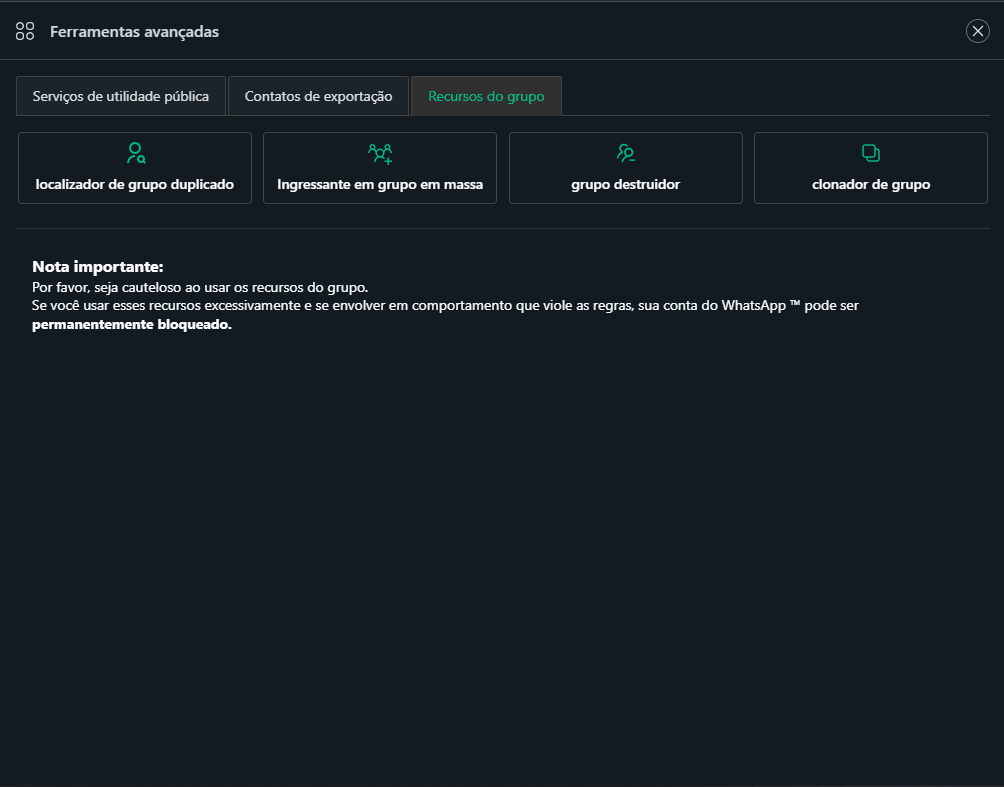Click the grupo destruidor person-minus icon
This screenshot has width=1004, height=787.
(x=626, y=153)
